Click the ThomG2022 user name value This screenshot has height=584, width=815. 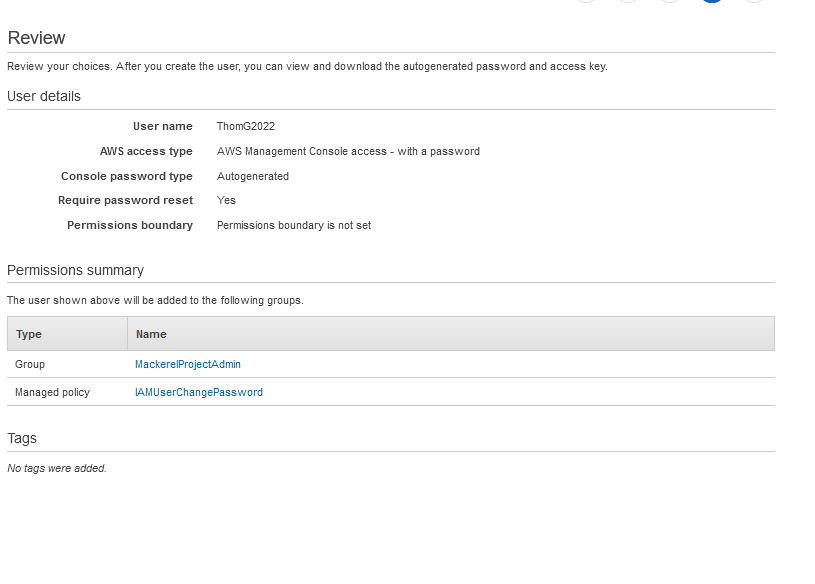(x=246, y=127)
